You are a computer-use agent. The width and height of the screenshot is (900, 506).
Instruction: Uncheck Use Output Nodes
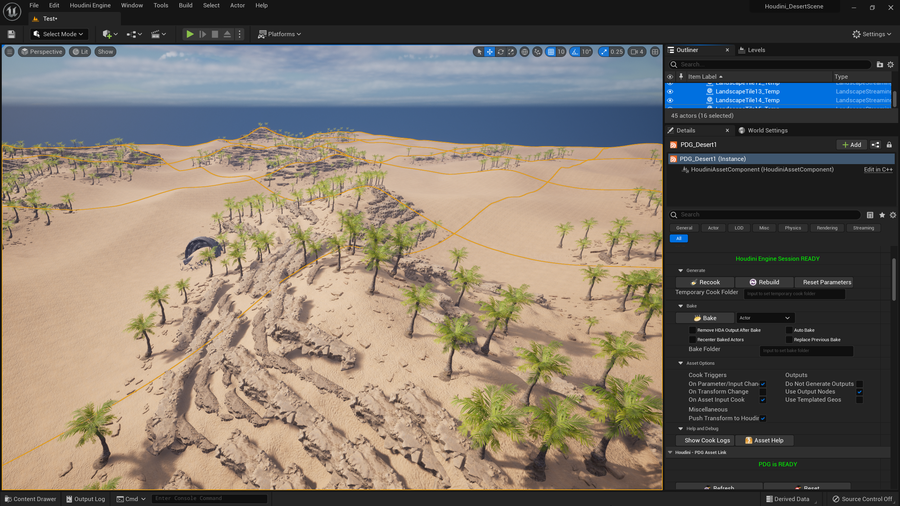tap(859, 392)
